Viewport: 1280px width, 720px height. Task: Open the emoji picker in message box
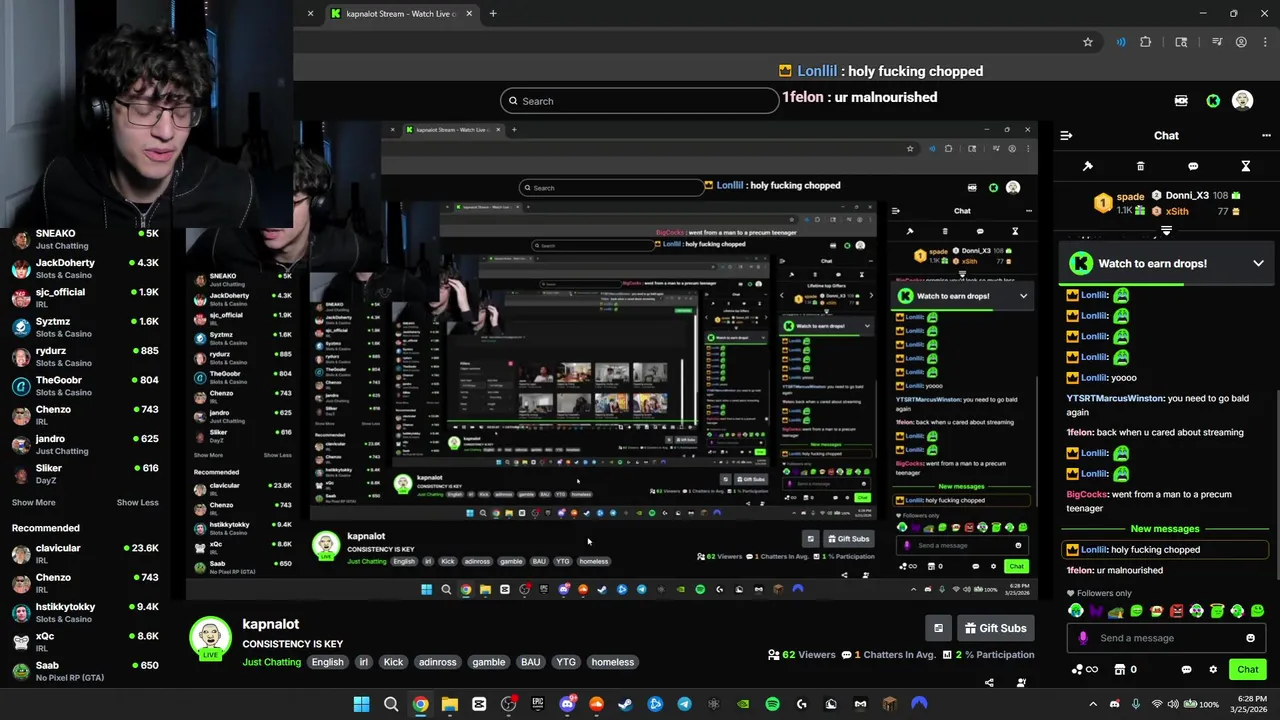point(1250,638)
